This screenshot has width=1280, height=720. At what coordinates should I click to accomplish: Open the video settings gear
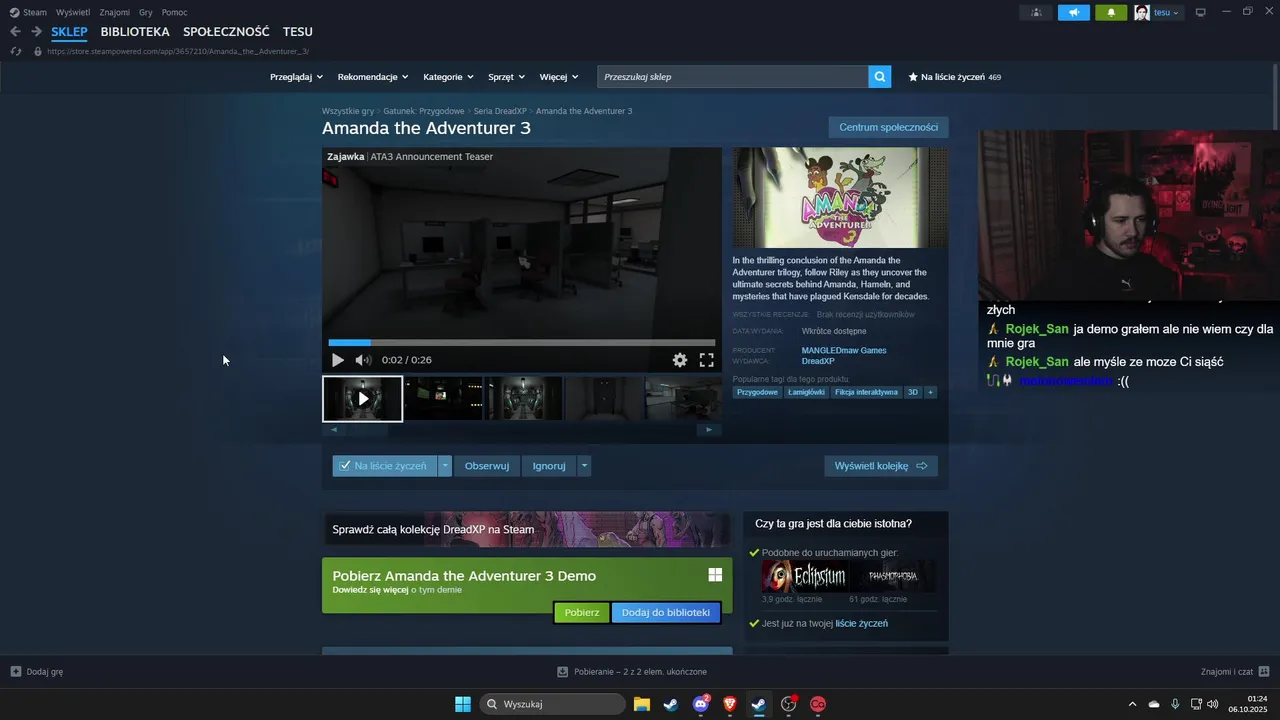point(680,360)
